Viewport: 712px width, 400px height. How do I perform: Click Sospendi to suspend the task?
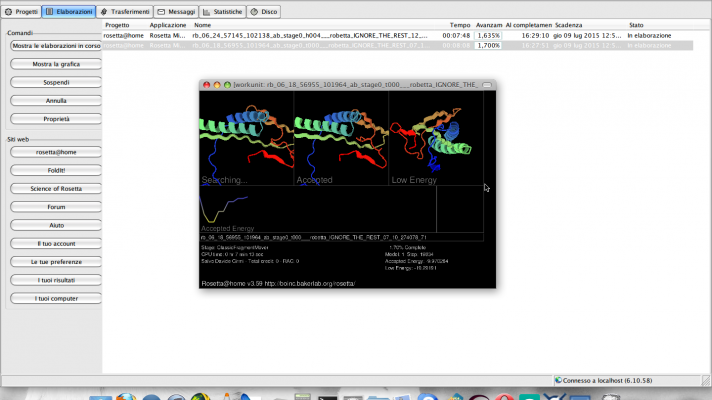[56, 82]
